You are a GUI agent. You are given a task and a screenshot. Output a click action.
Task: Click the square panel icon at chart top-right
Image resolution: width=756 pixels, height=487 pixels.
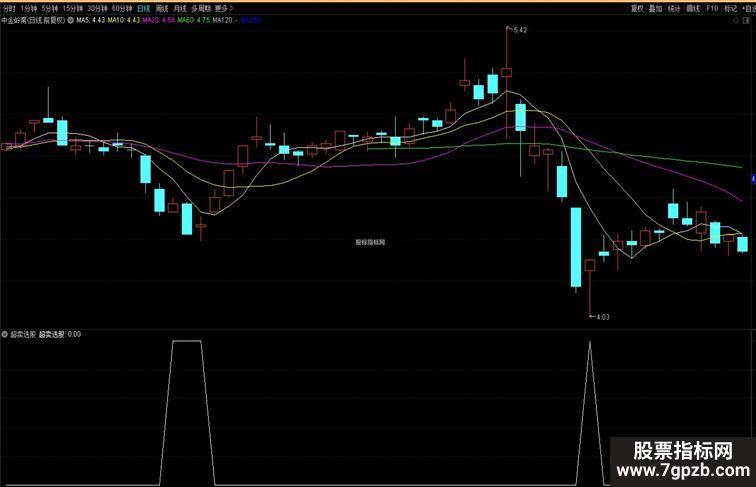747,21
